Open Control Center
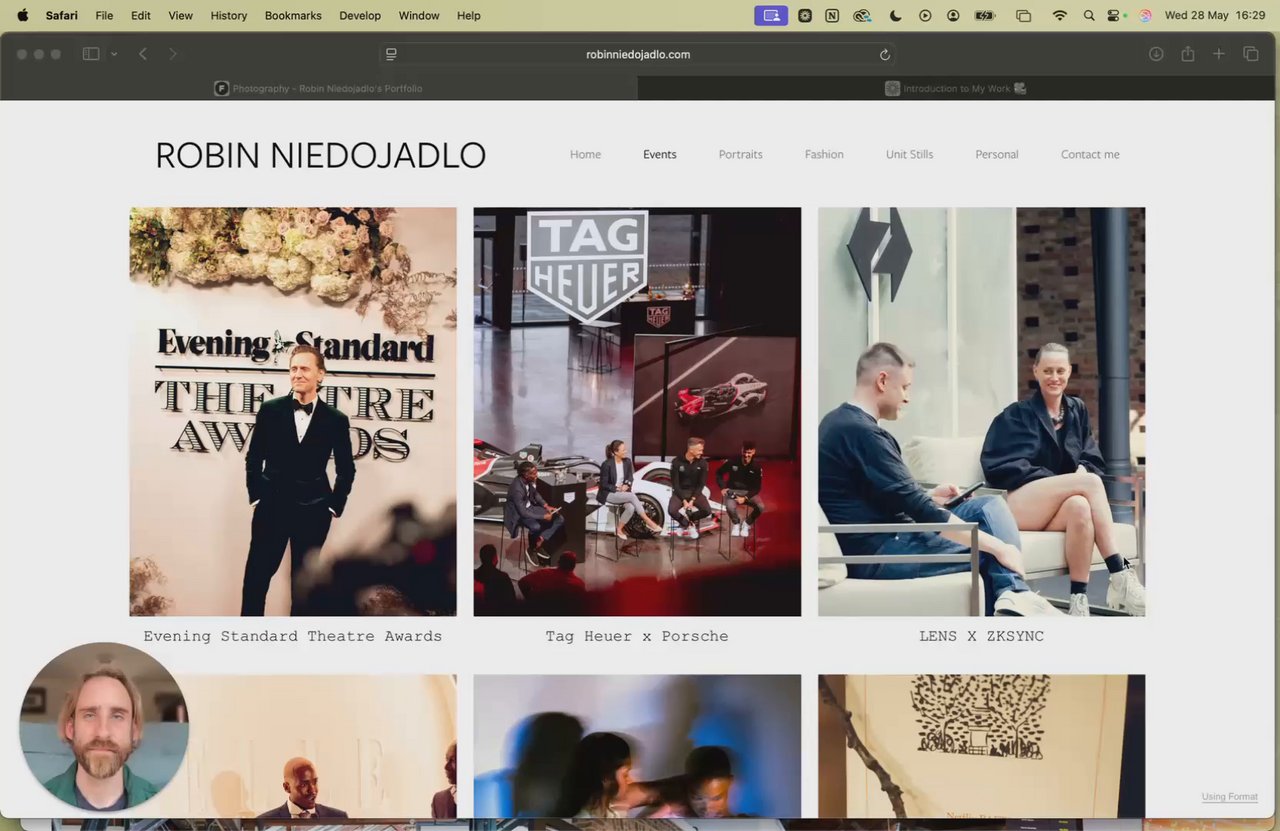This screenshot has width=1280, height=831. coord(1115,15)
